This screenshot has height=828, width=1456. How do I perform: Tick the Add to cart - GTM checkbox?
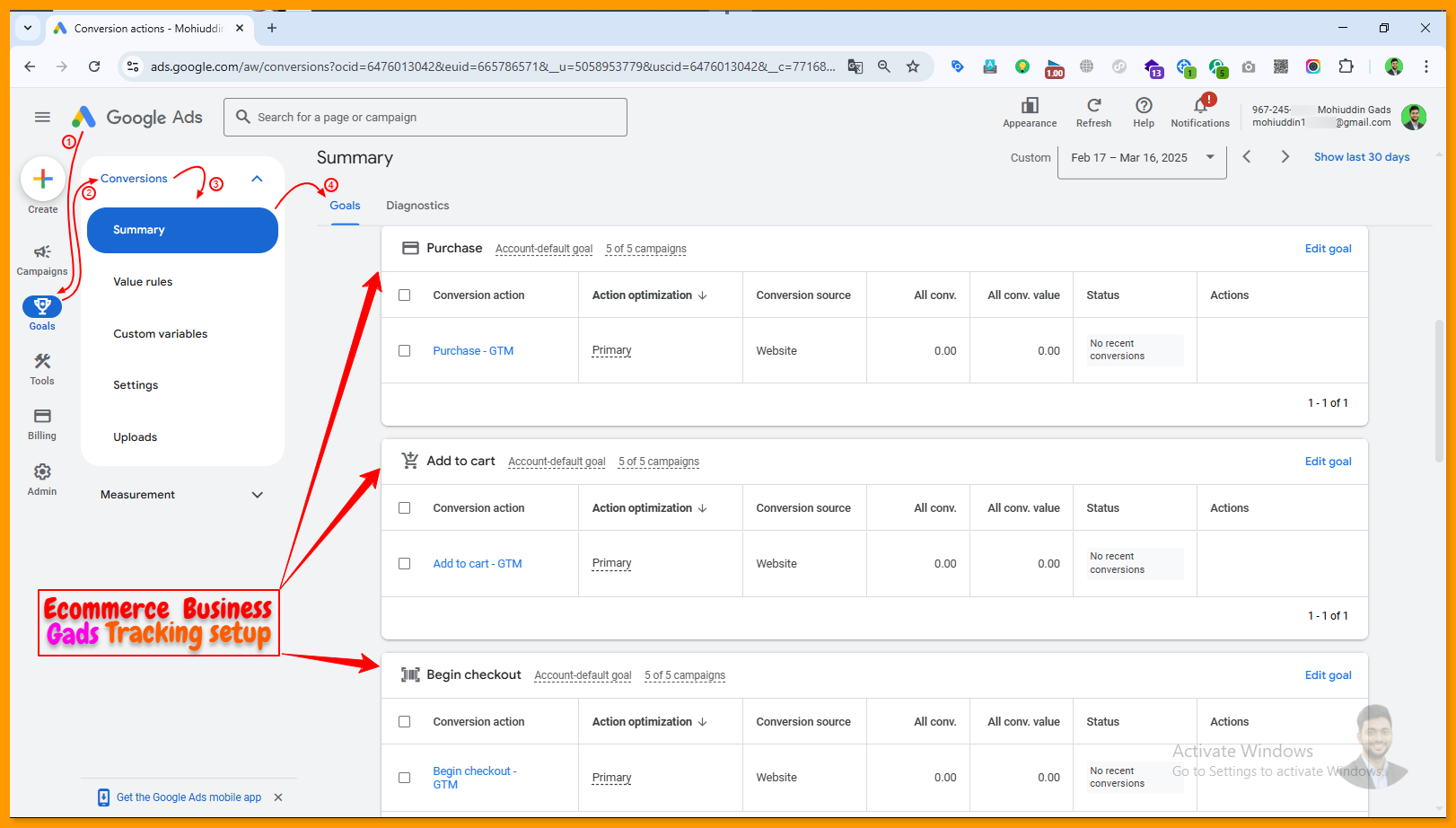(x=405, y=564)
